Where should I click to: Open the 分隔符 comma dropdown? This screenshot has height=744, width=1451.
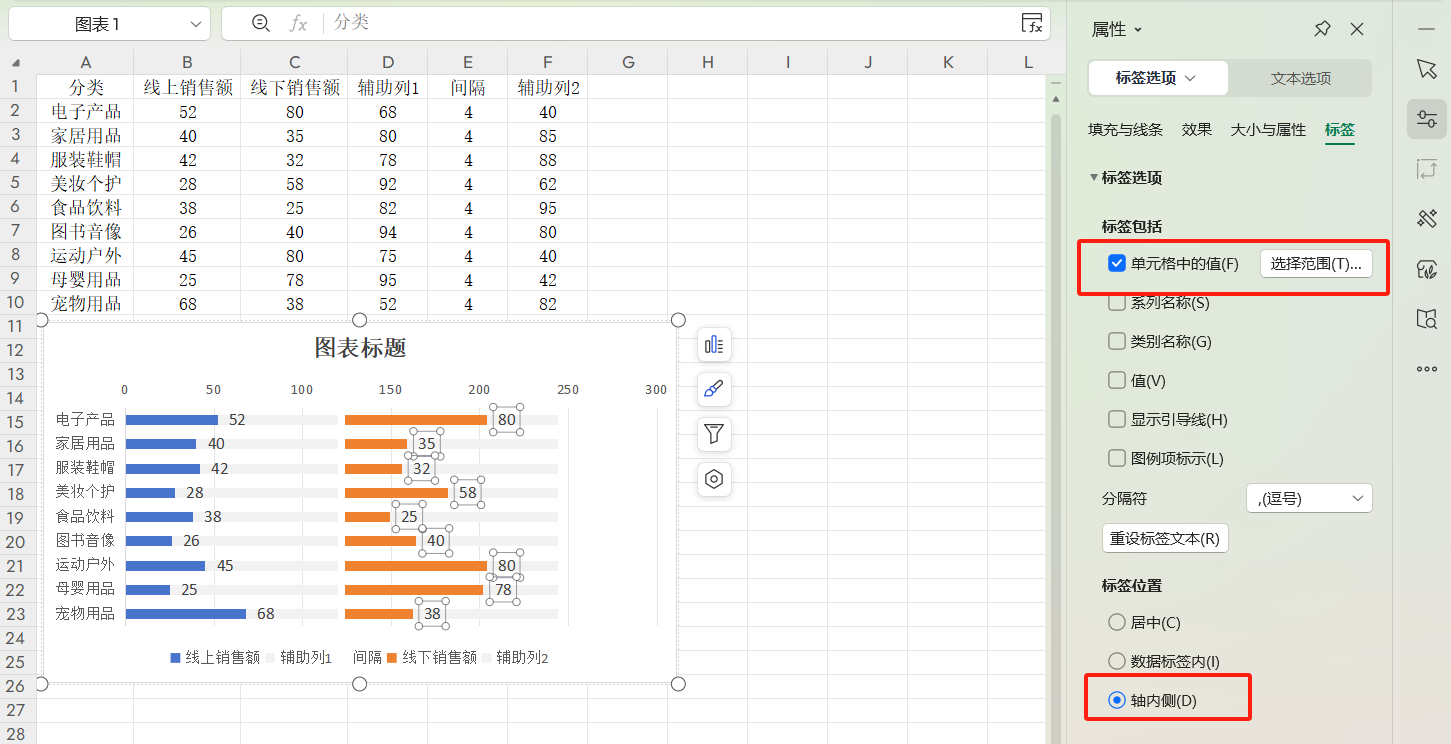1308,497
